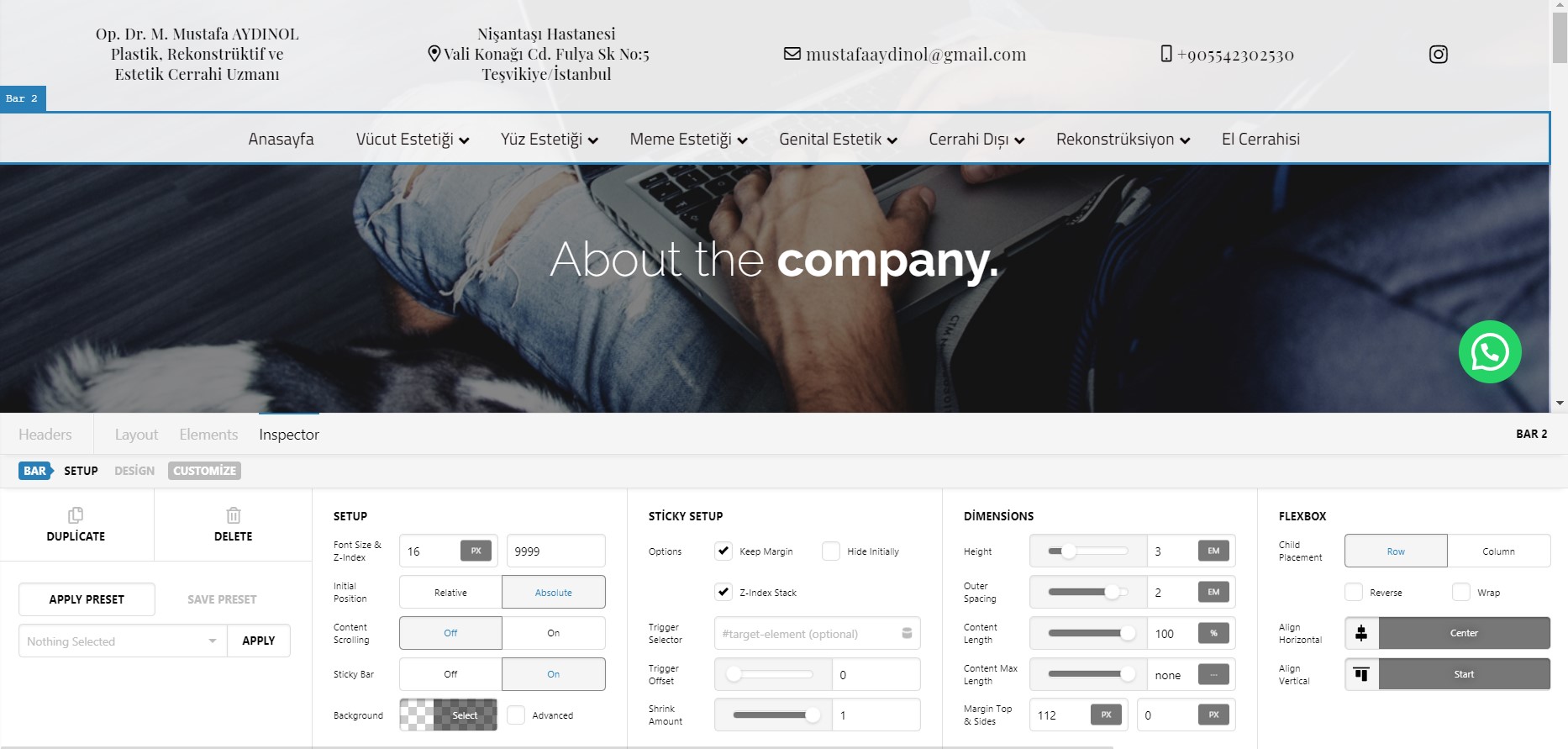This screenshot has height=749, width=1568.
Task: Set Initial Position to Relative
Action: click(x=450, y=593)
